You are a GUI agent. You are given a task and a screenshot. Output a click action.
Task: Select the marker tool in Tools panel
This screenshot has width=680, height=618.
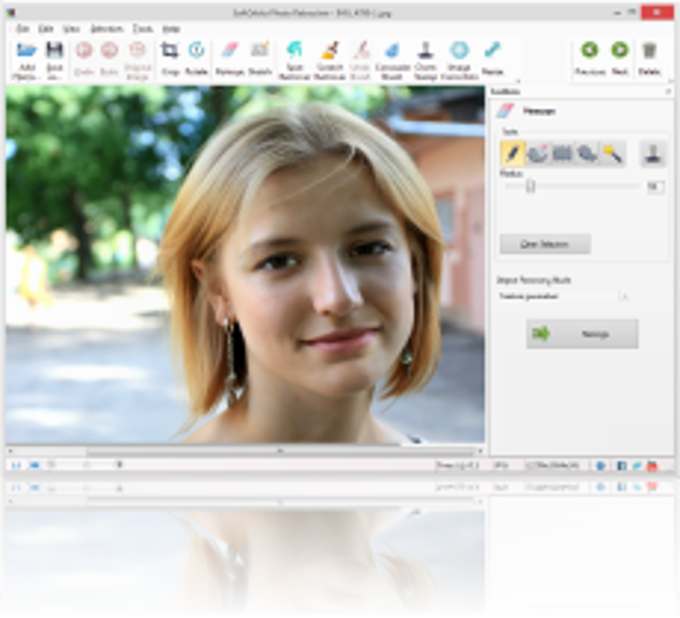[512, 153]
